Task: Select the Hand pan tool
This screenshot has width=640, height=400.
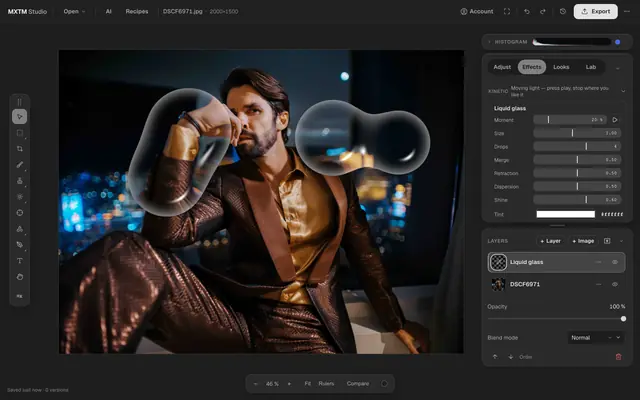Action: (x=20, y=277)
